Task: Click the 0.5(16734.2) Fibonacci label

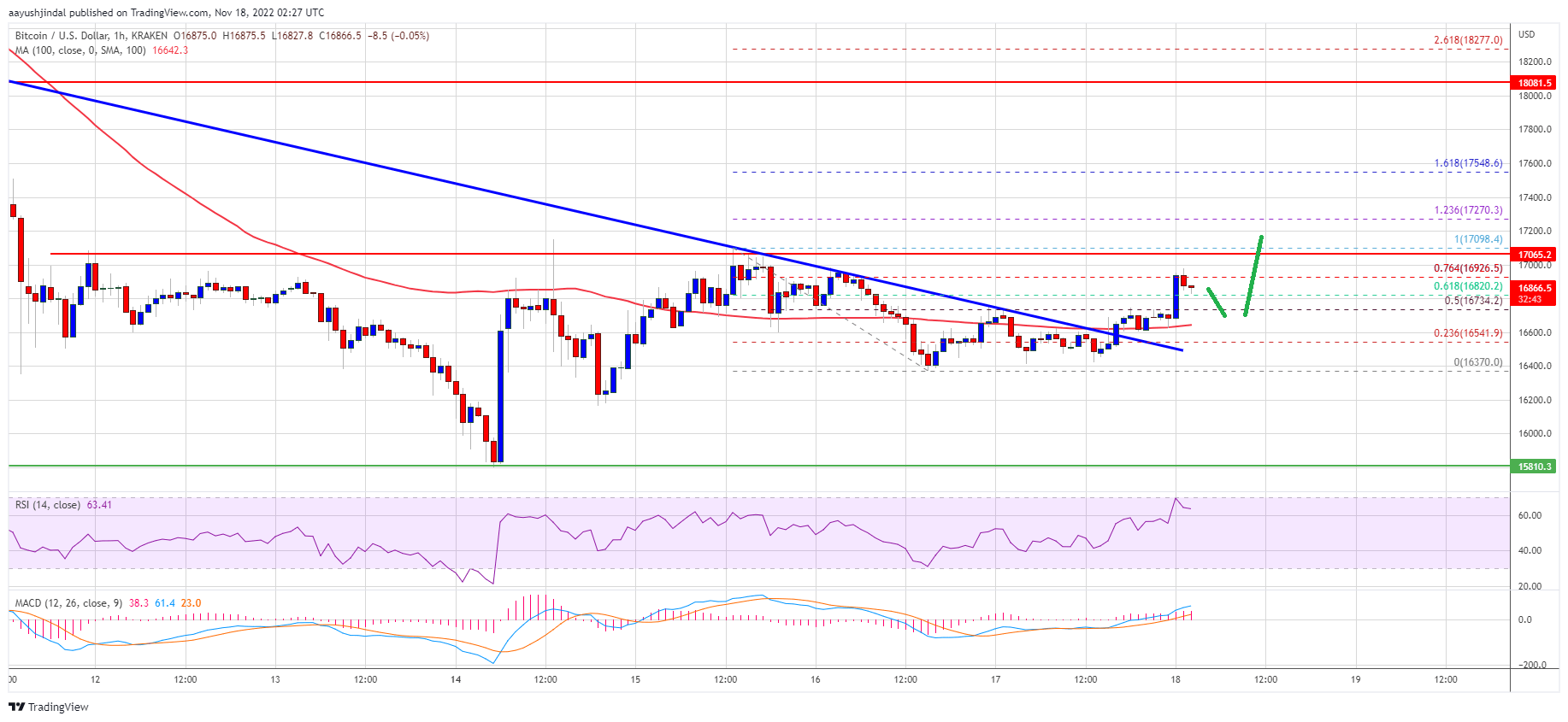Action: point(1473,301)
